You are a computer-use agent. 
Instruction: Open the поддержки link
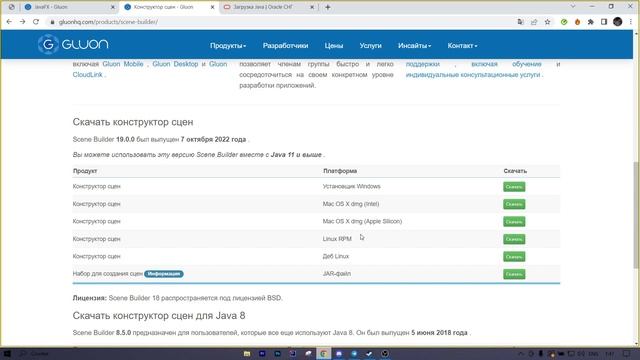(x=422, y=64)
